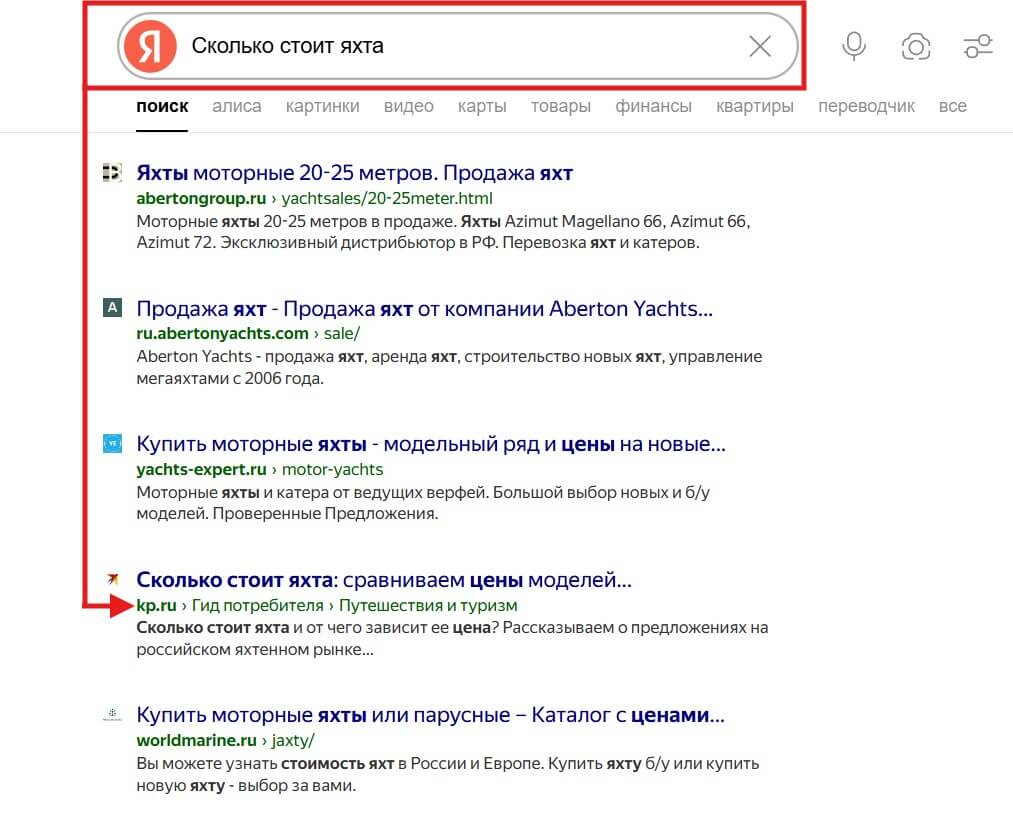Expand 'все' services list
This screenshot has height=819, width=1013.
coord(952,106)
